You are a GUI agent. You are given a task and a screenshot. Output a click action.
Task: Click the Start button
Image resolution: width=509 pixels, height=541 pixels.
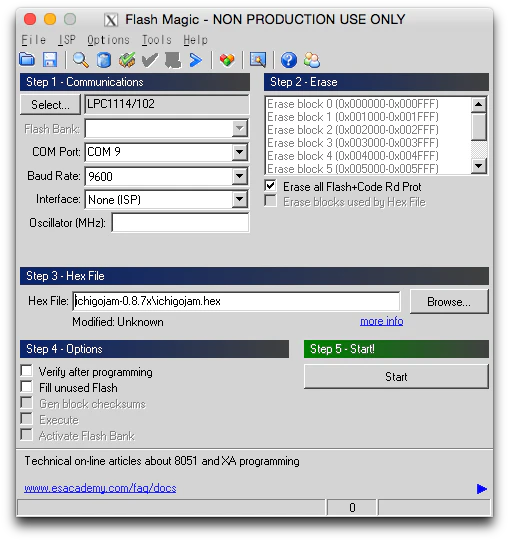(x=396, y=376)
